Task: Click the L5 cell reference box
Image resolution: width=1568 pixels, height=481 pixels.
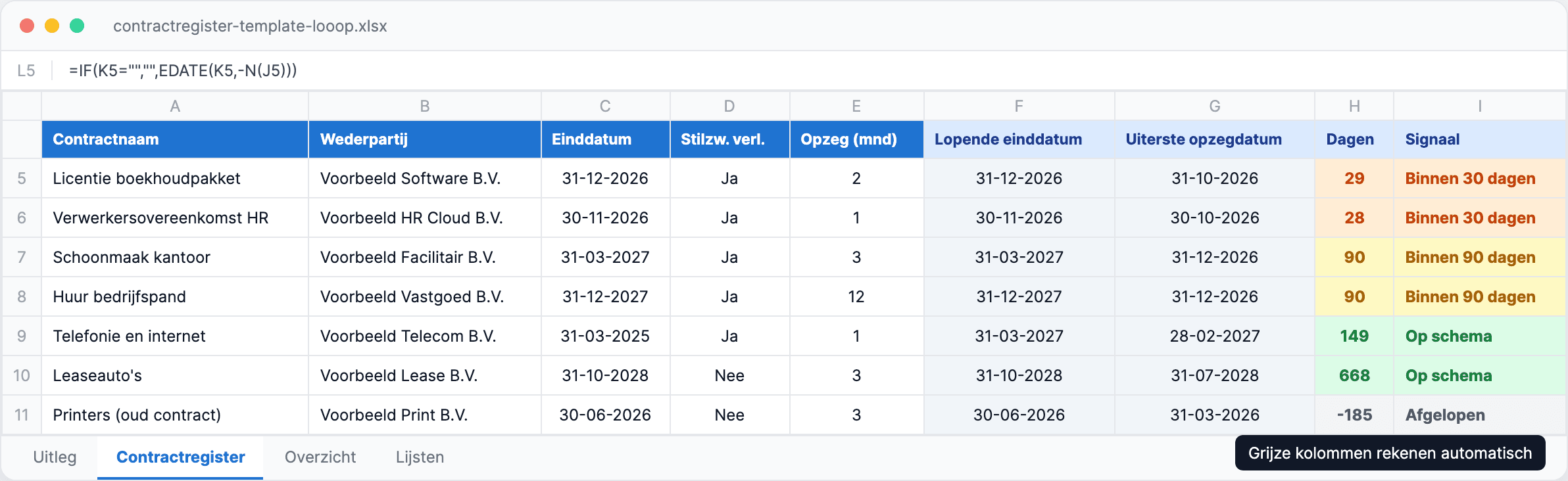Action: point(26,70)
